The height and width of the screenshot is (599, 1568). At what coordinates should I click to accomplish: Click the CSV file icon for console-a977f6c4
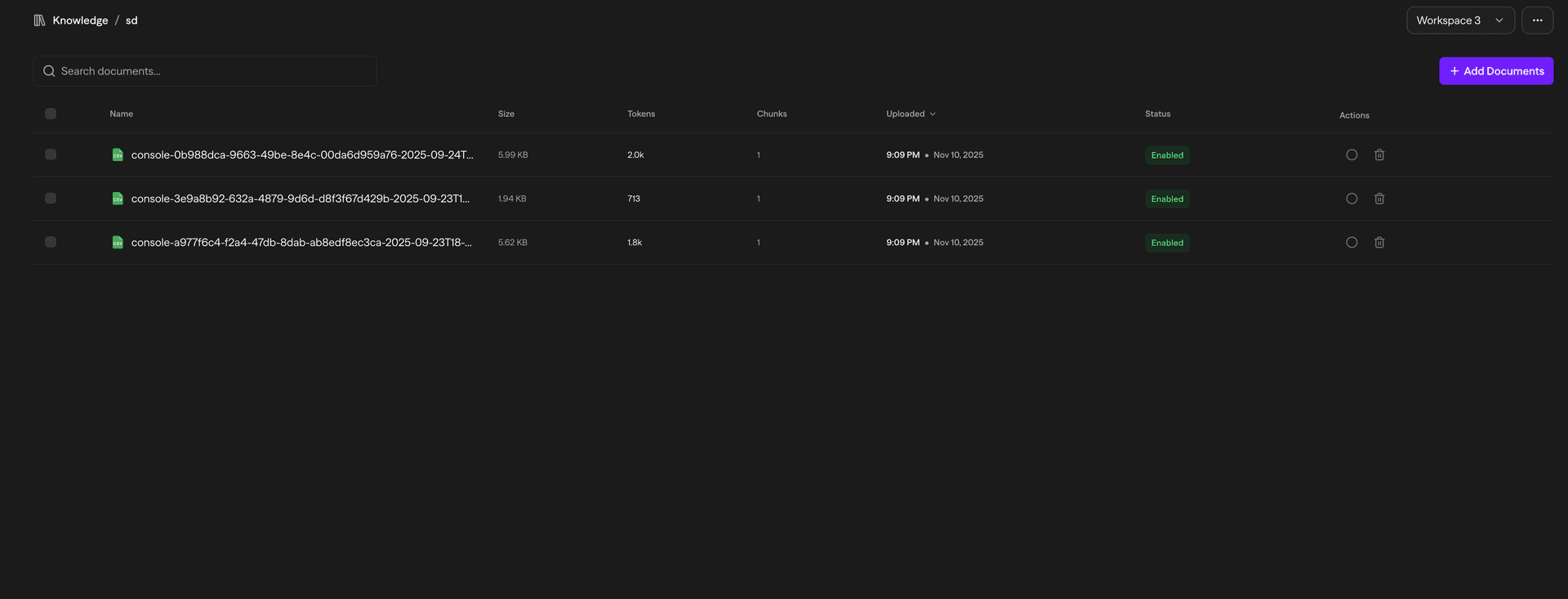118,243
